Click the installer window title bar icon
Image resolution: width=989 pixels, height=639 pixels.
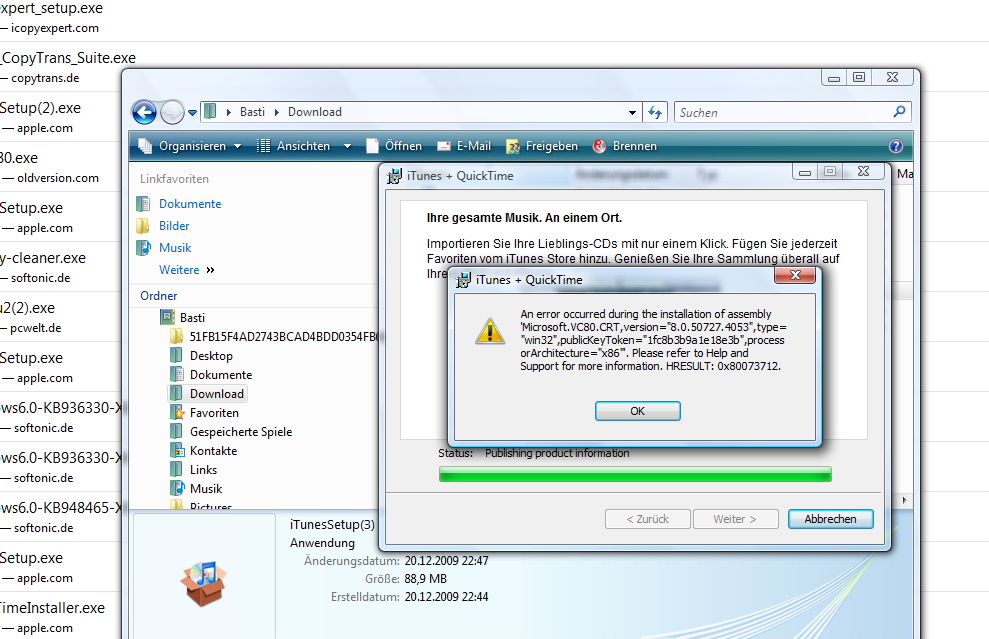(394, 176)
